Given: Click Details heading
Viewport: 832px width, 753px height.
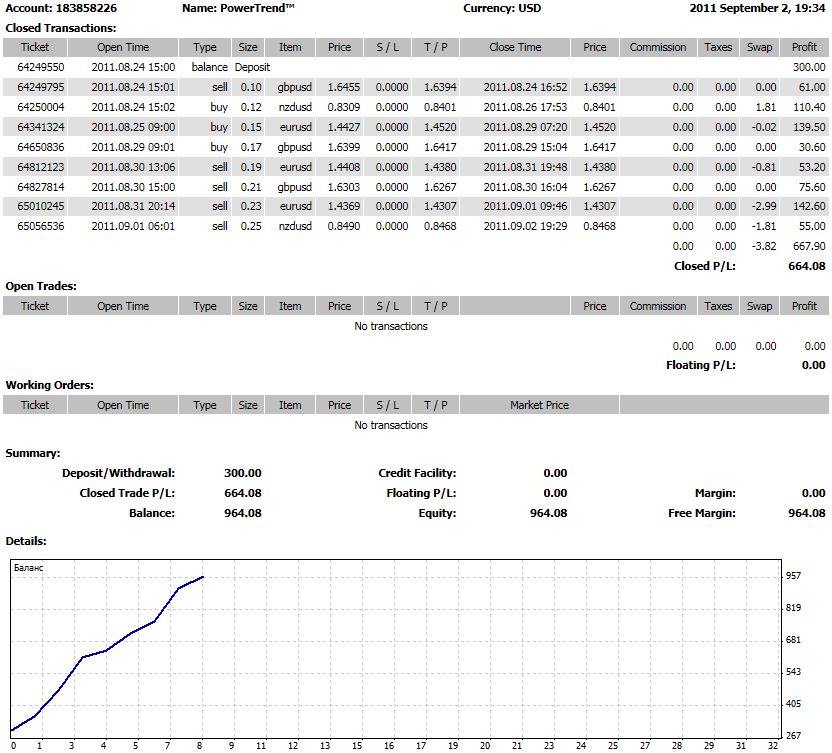Looking at the screenshot, I should coord(26,541).
